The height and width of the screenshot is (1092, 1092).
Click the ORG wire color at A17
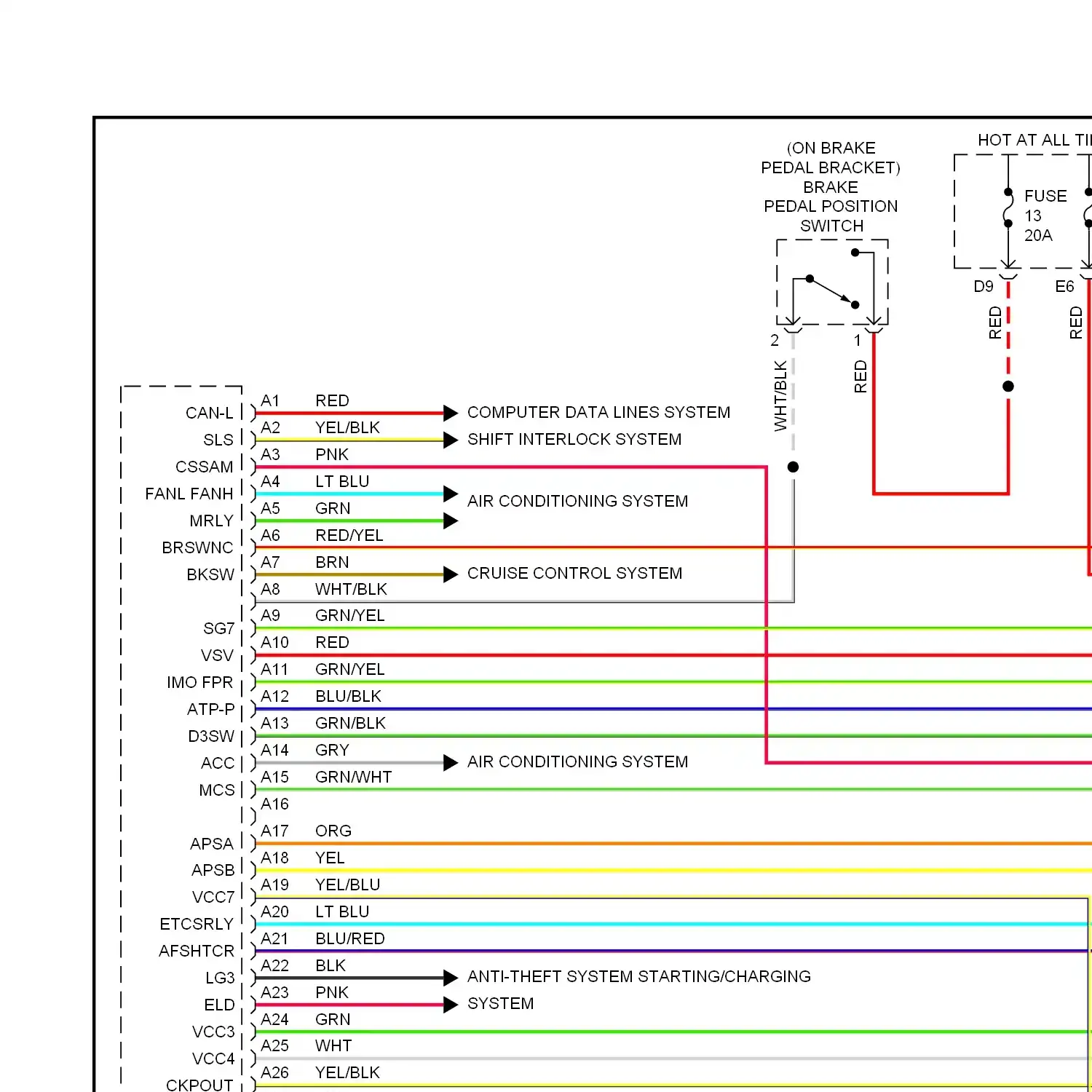click(x=333, y=831)
